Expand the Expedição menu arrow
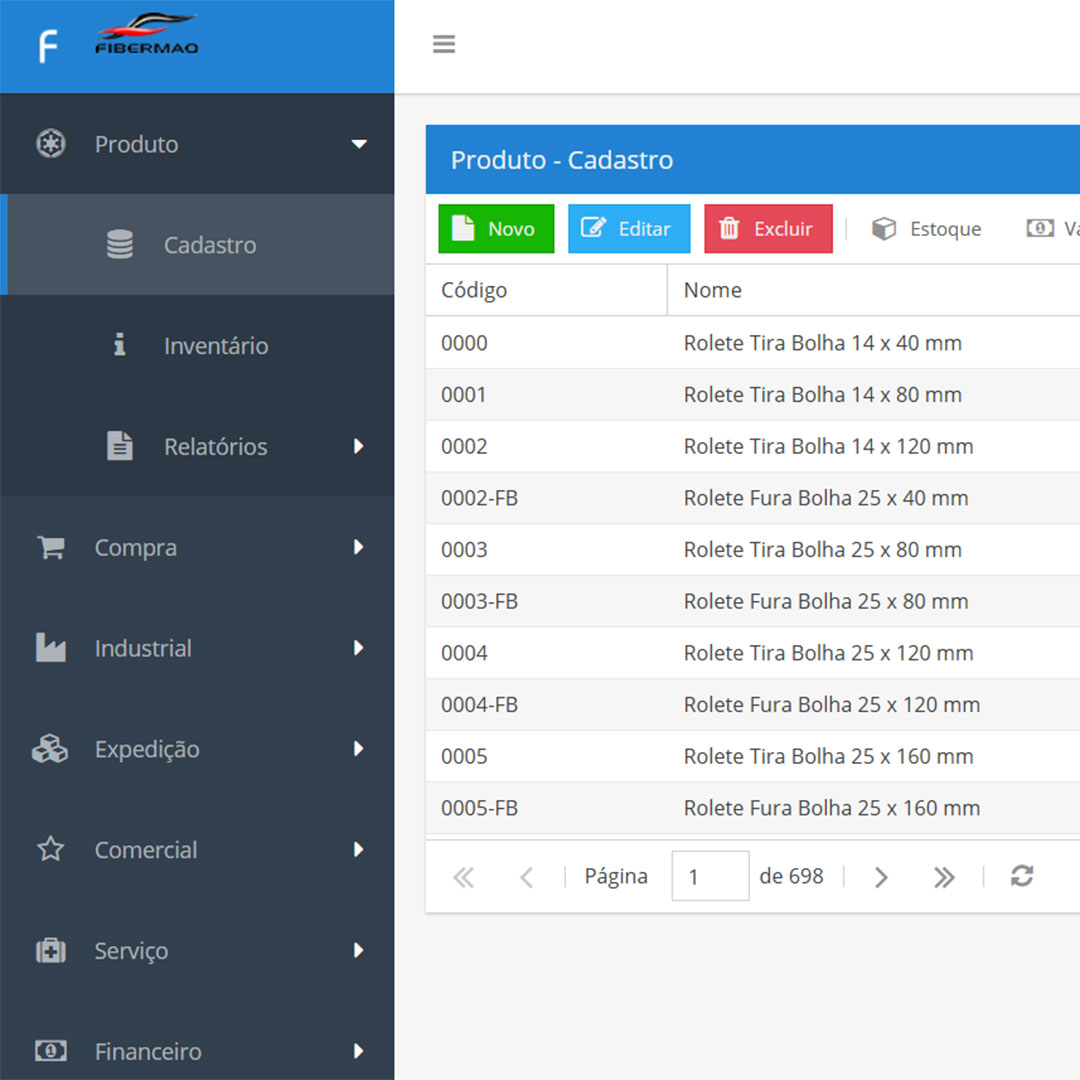Screen dimensions: 1080x1080 pyautogui.click(x=358, y=749)
